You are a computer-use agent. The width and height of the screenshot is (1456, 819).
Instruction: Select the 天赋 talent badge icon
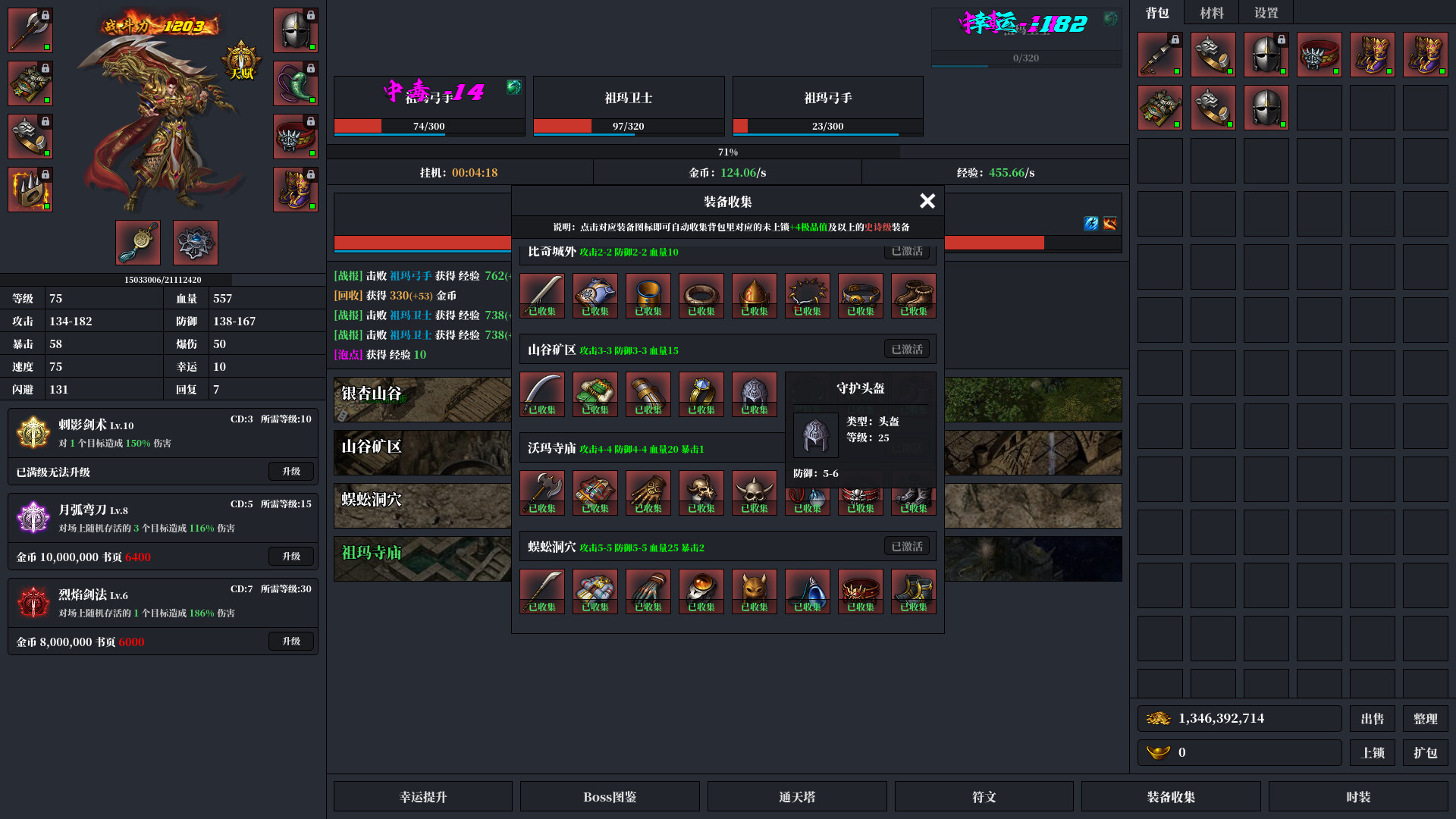click(241, 59)
